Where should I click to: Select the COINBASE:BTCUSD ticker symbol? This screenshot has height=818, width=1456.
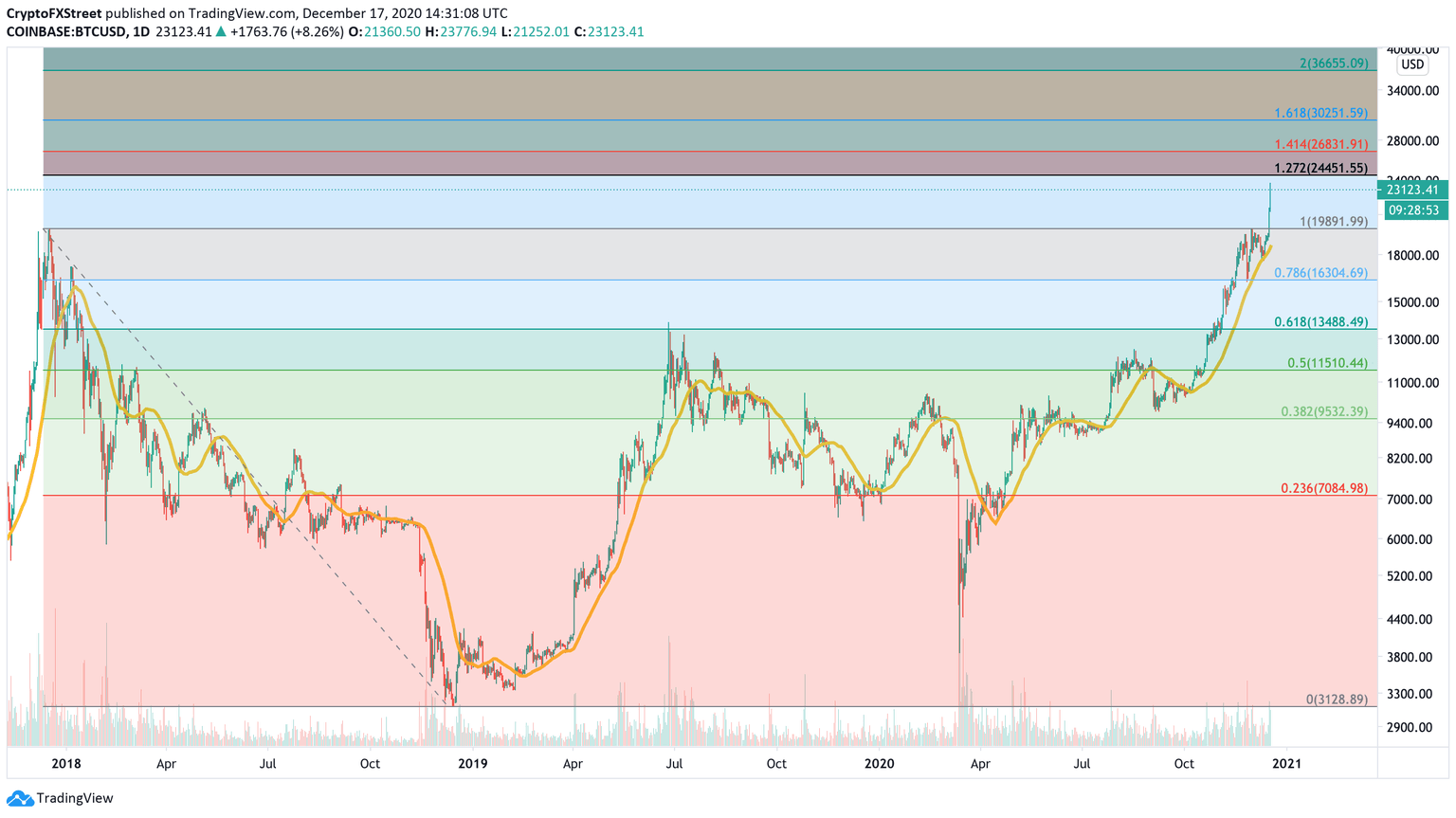click(x=66, y=31)
